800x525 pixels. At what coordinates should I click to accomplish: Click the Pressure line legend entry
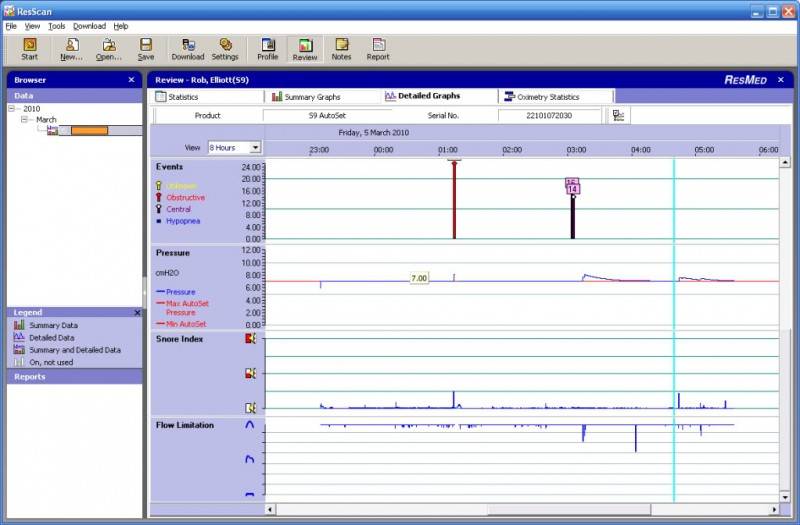(176, 292)
